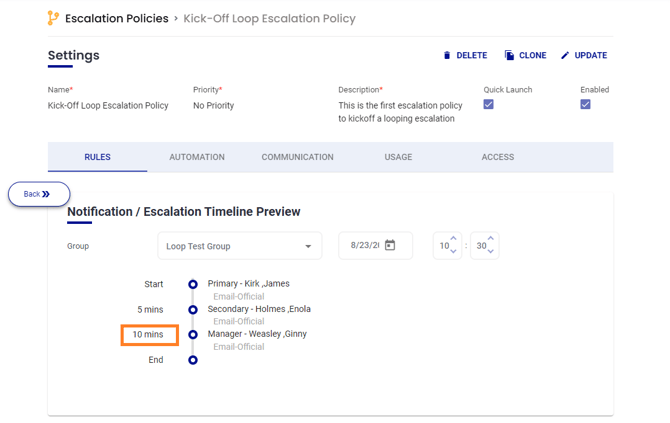Open the Communication tab
Viewport: 670px width, 423px height.
click(297, 157)
